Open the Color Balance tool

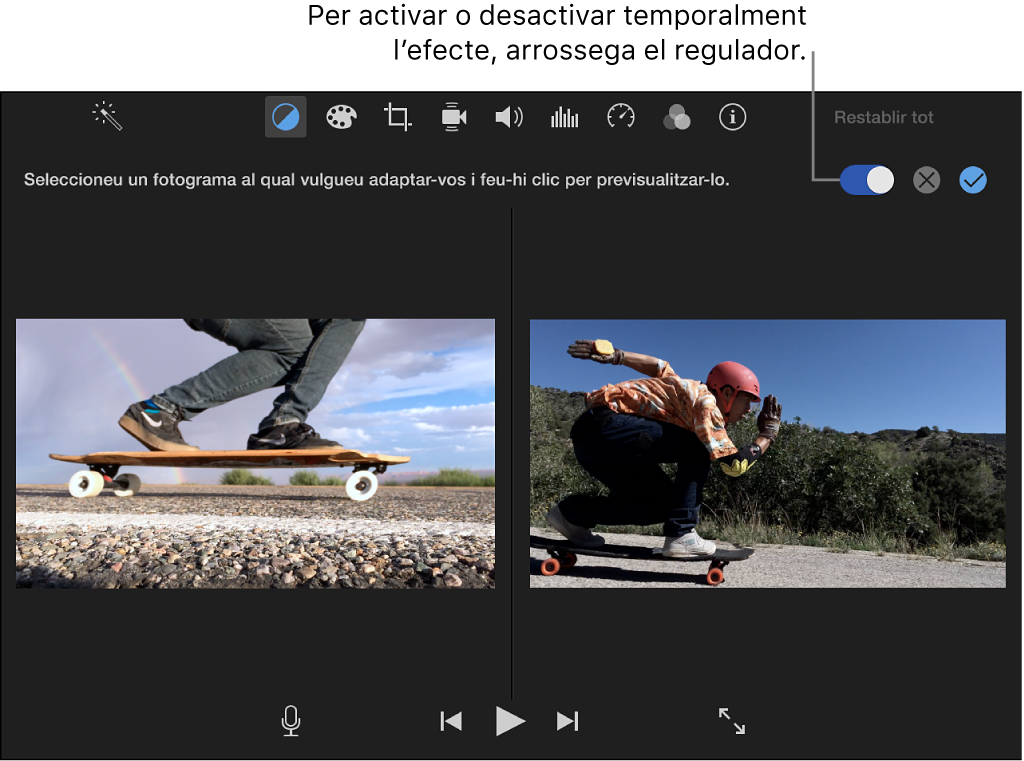pyautogui.click(x=284, y=116)
